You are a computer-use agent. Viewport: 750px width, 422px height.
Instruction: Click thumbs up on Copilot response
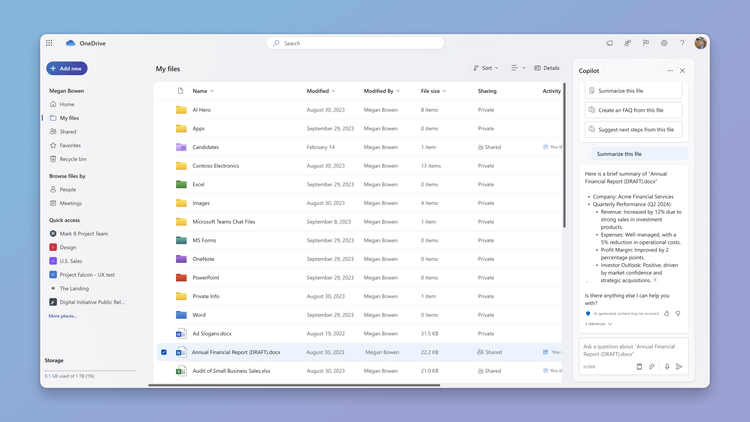(666, 313)
